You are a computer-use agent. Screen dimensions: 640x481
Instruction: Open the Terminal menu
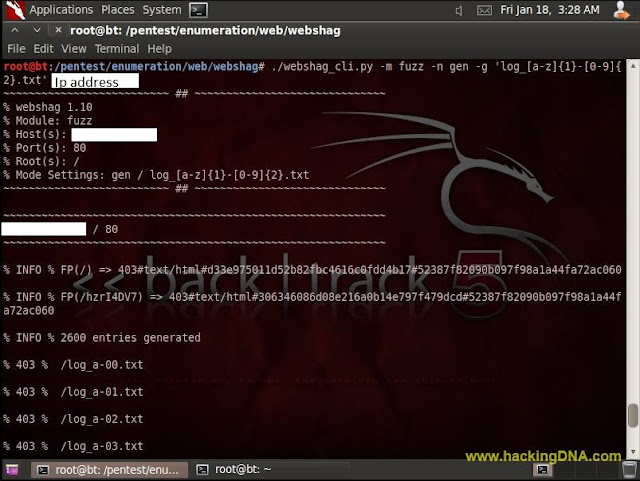click(117, 49)
